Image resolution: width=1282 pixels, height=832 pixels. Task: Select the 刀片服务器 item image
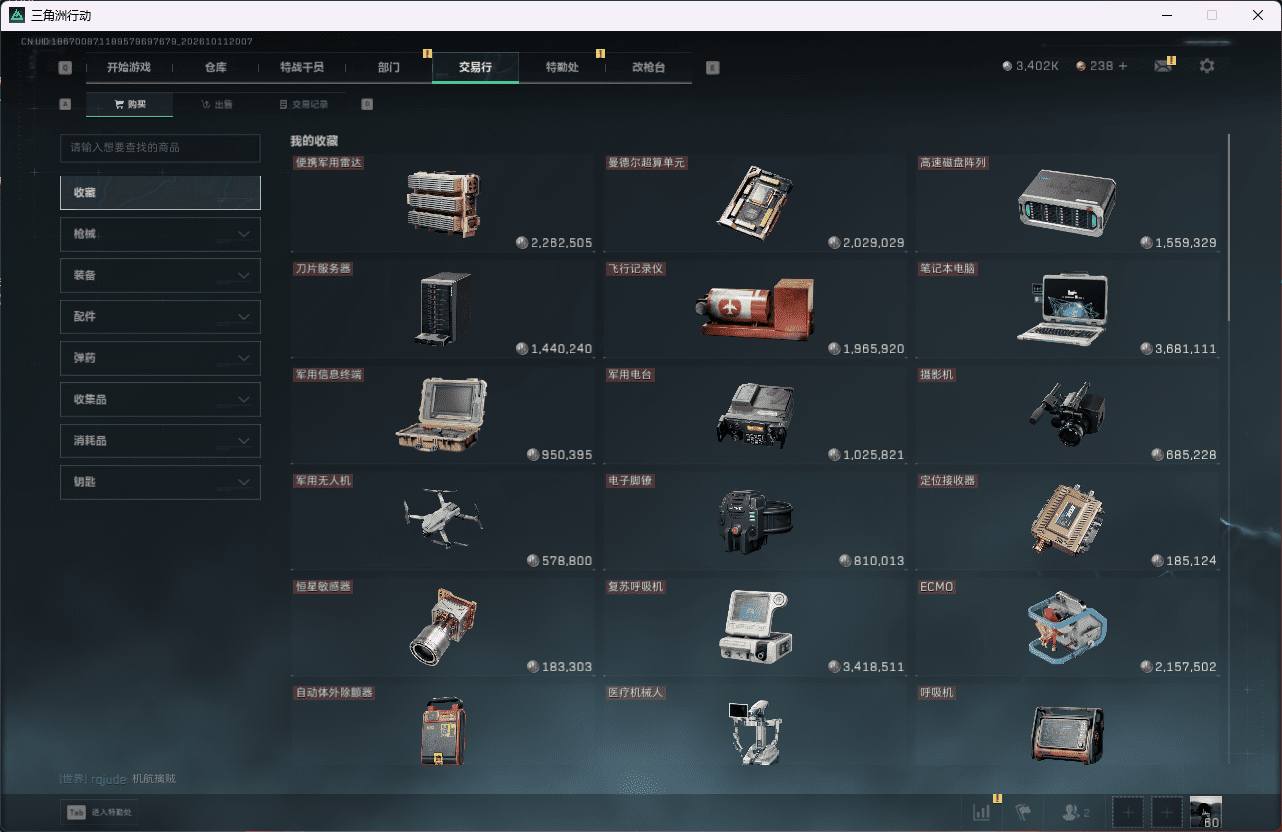[441, 309]
